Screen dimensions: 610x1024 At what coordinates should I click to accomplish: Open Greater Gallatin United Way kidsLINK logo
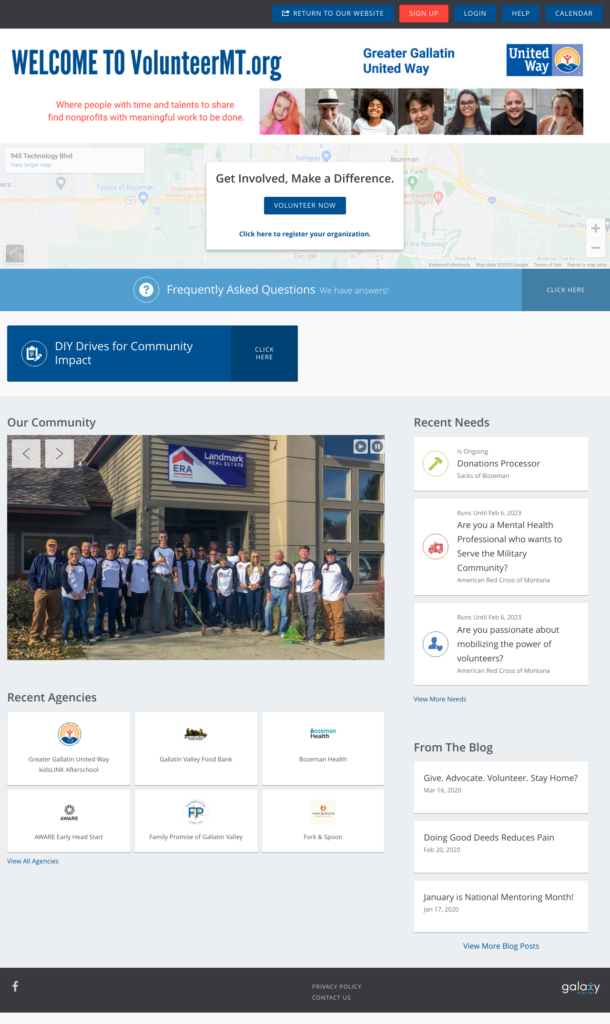[x=69, y=734]
